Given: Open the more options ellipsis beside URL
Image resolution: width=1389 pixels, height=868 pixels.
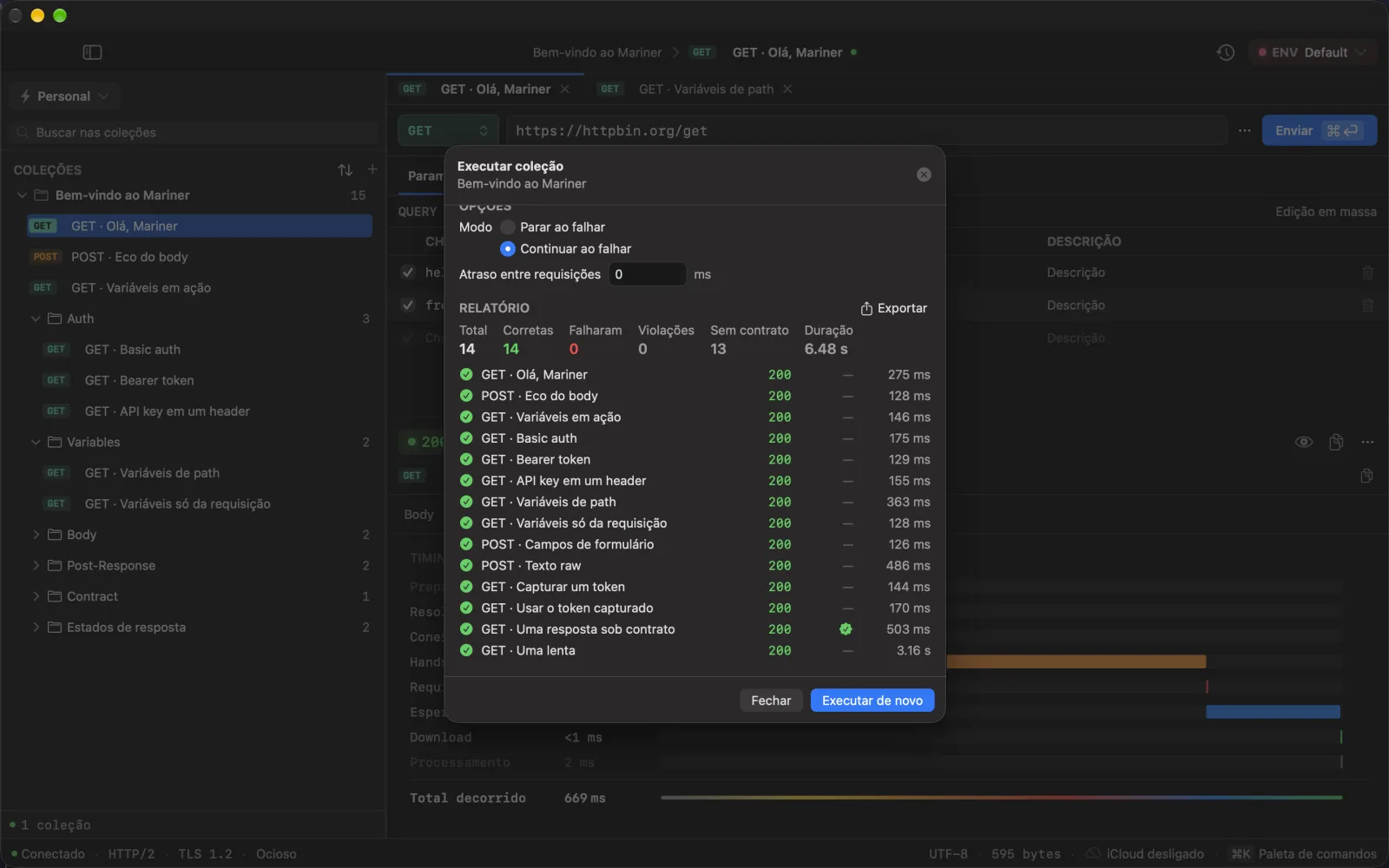Looking at the screenshot, I should [x=1244, y=130].
